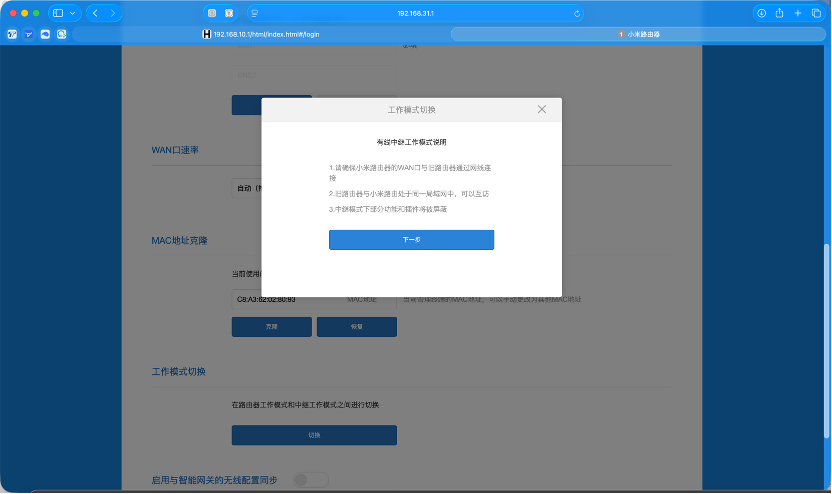Click the MAC clone 克隆 button
This screenshot has height=494, width=832.
coord(272,327)
